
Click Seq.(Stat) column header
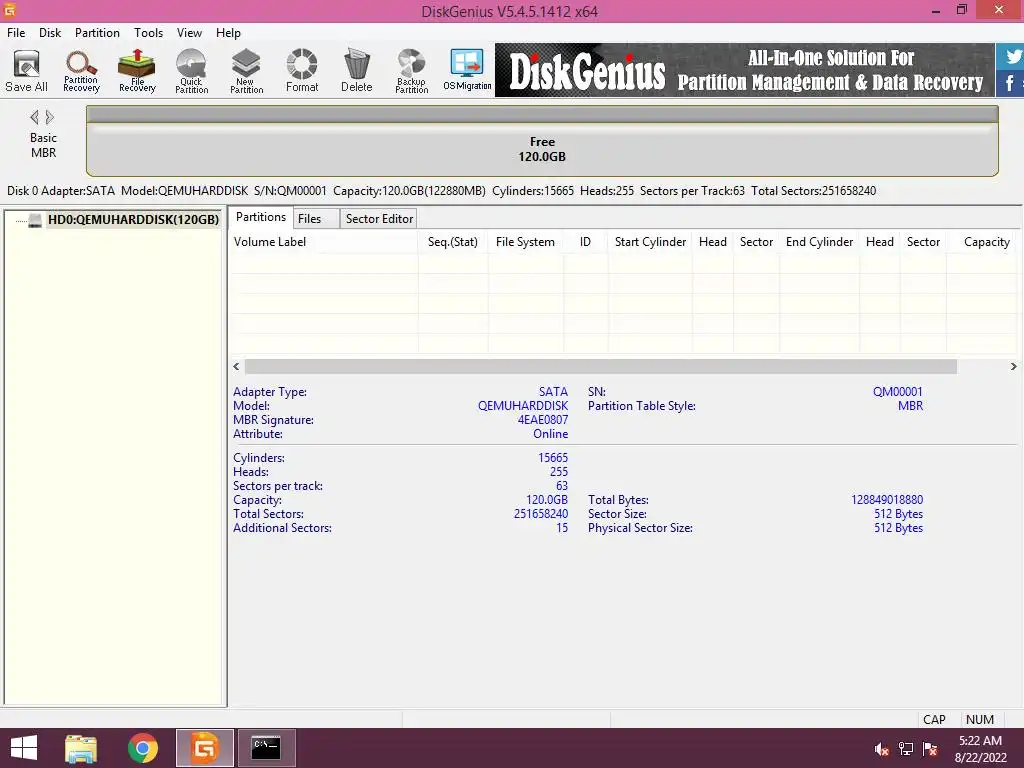[453, 242]
